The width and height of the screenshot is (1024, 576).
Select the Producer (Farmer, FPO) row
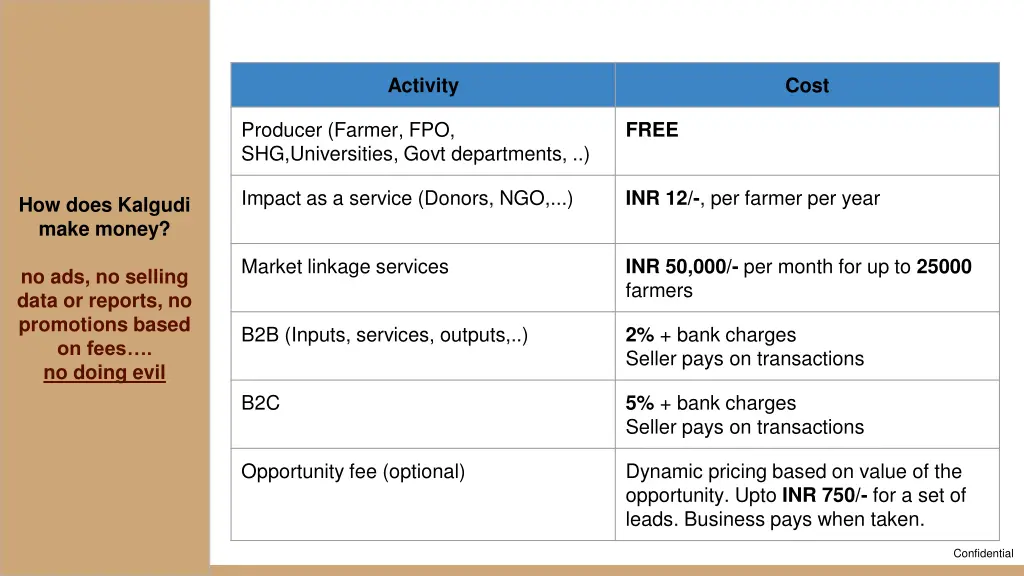(615, 141)
